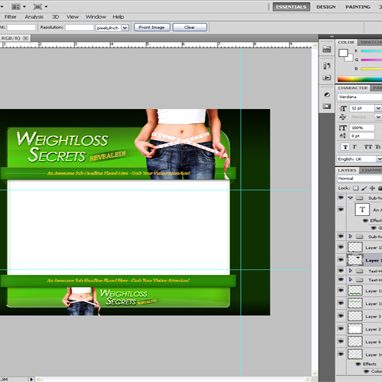Open the pixels/inch resolution units dropdown
The height and width of the screenshot is (382, 382).
[x=125, y=28]
